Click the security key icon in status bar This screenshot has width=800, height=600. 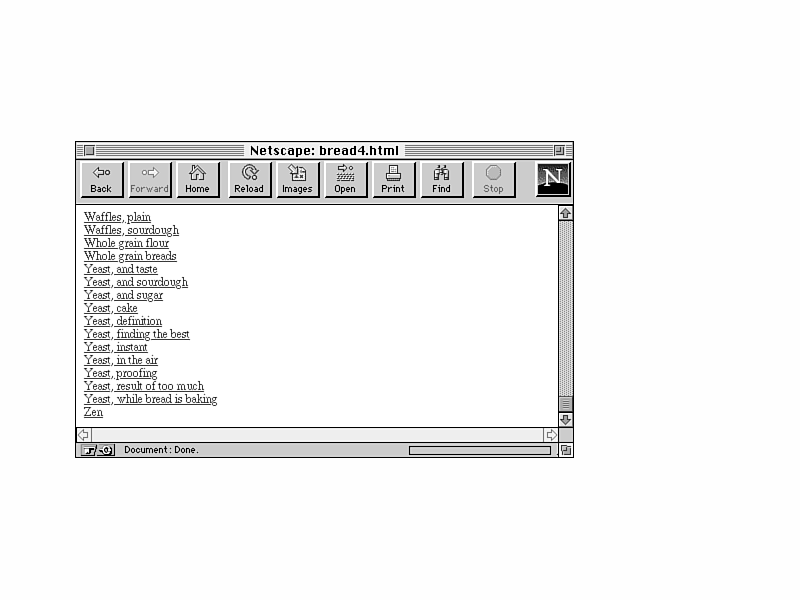coord(98,450)
